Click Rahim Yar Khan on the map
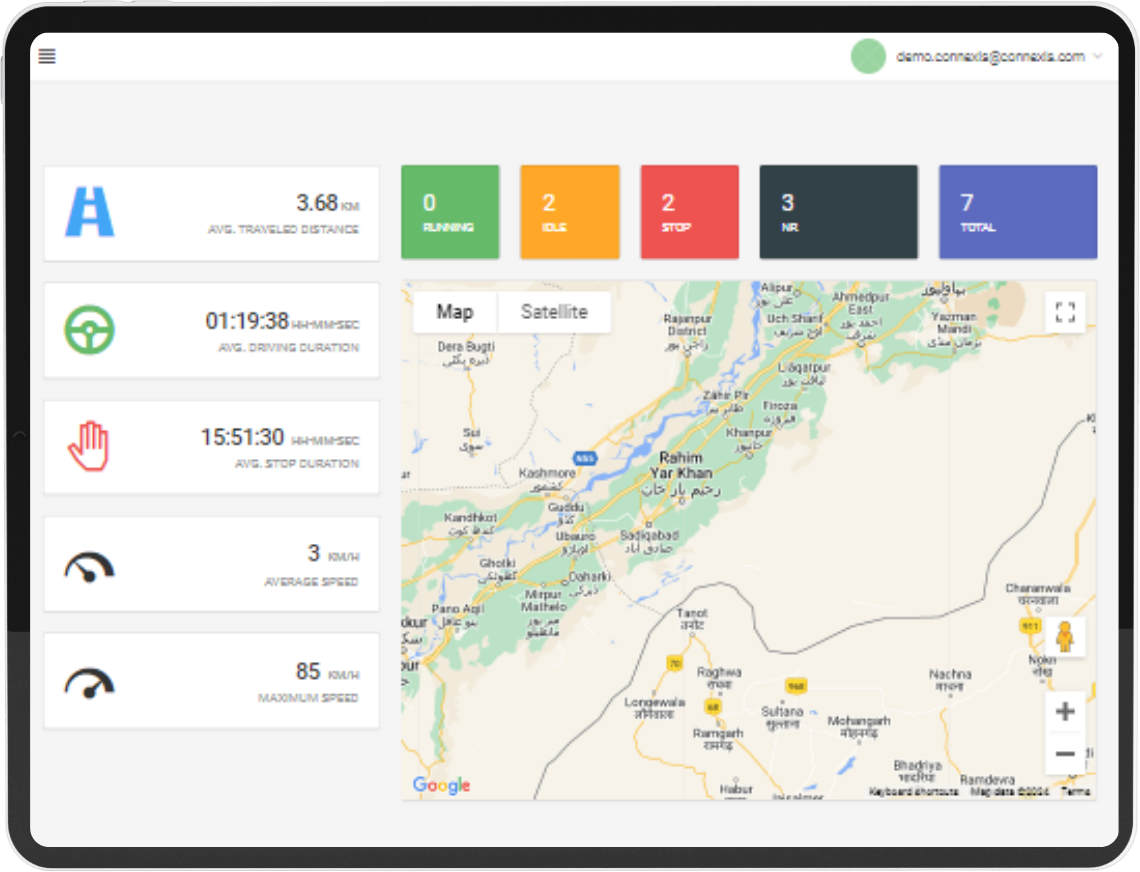The image size is (1140, 872). 680,466
